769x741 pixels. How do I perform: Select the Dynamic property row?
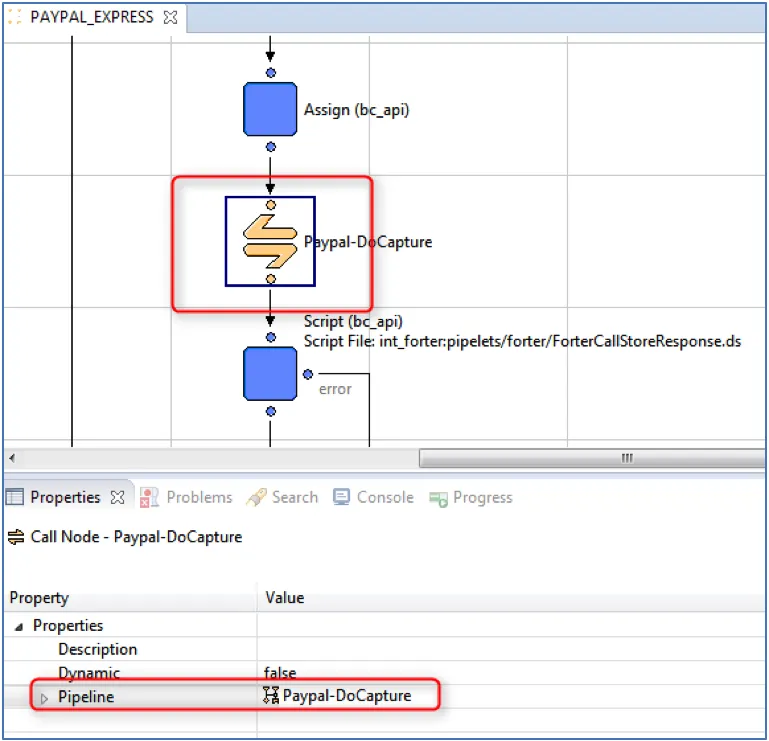(384, 672)
